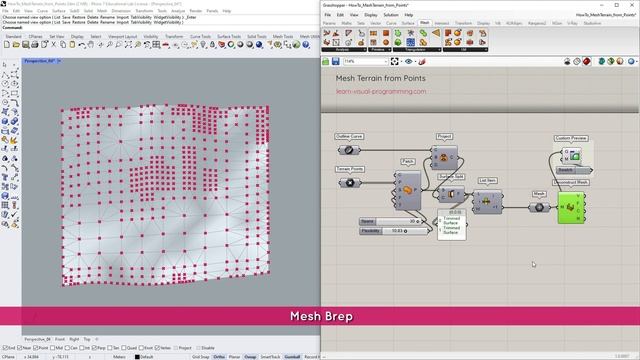Switch to the Mesh Tools toolbar tab in Rhino
The width and height of the screenshot is (640, 360).
(283, 37)
